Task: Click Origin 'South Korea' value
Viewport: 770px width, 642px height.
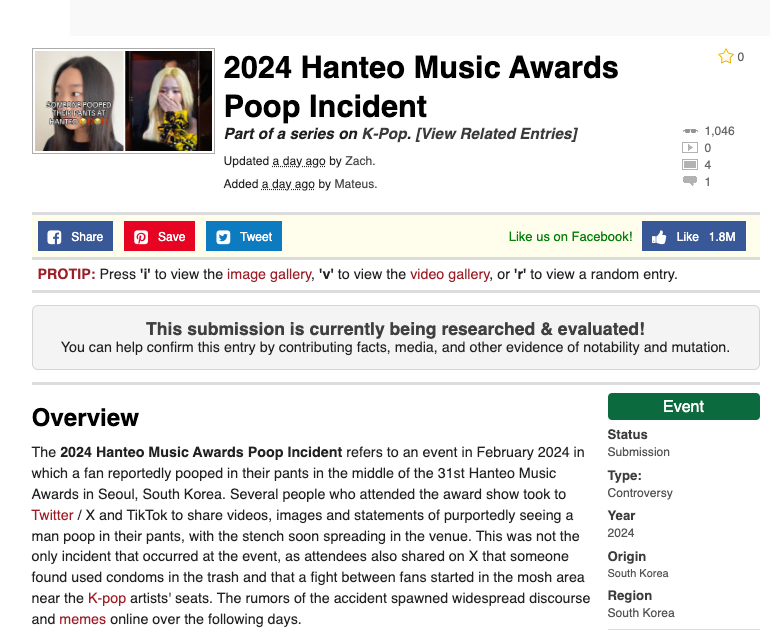Action: [638, 573]
